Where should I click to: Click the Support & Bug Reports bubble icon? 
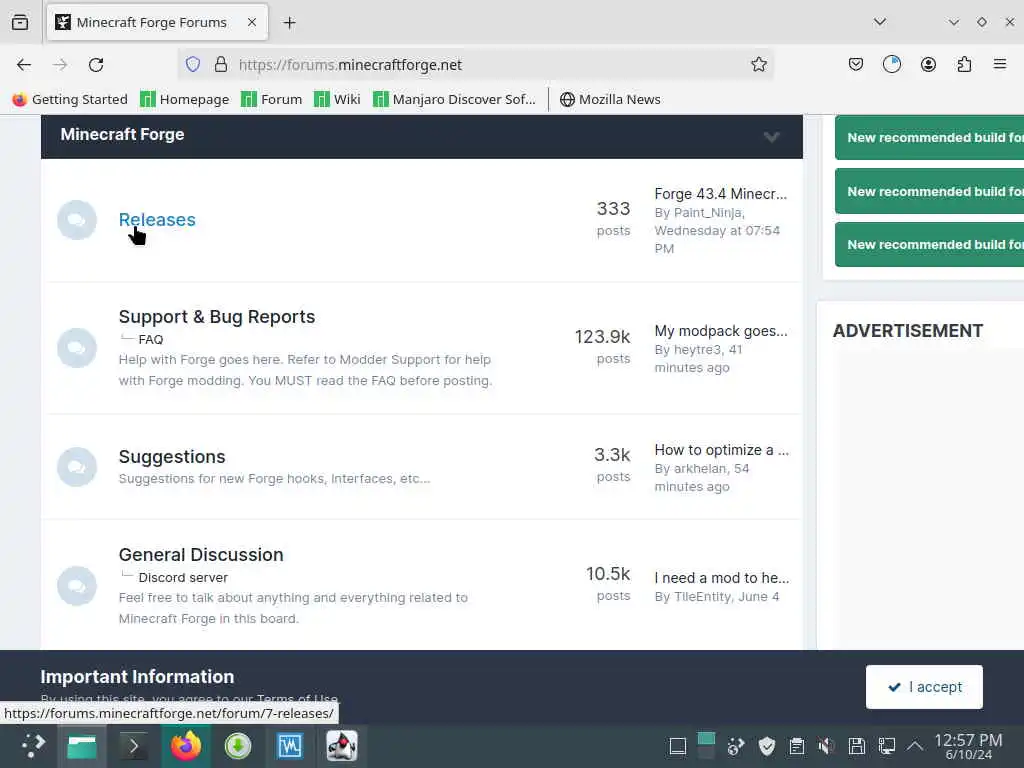pos(76,348)
